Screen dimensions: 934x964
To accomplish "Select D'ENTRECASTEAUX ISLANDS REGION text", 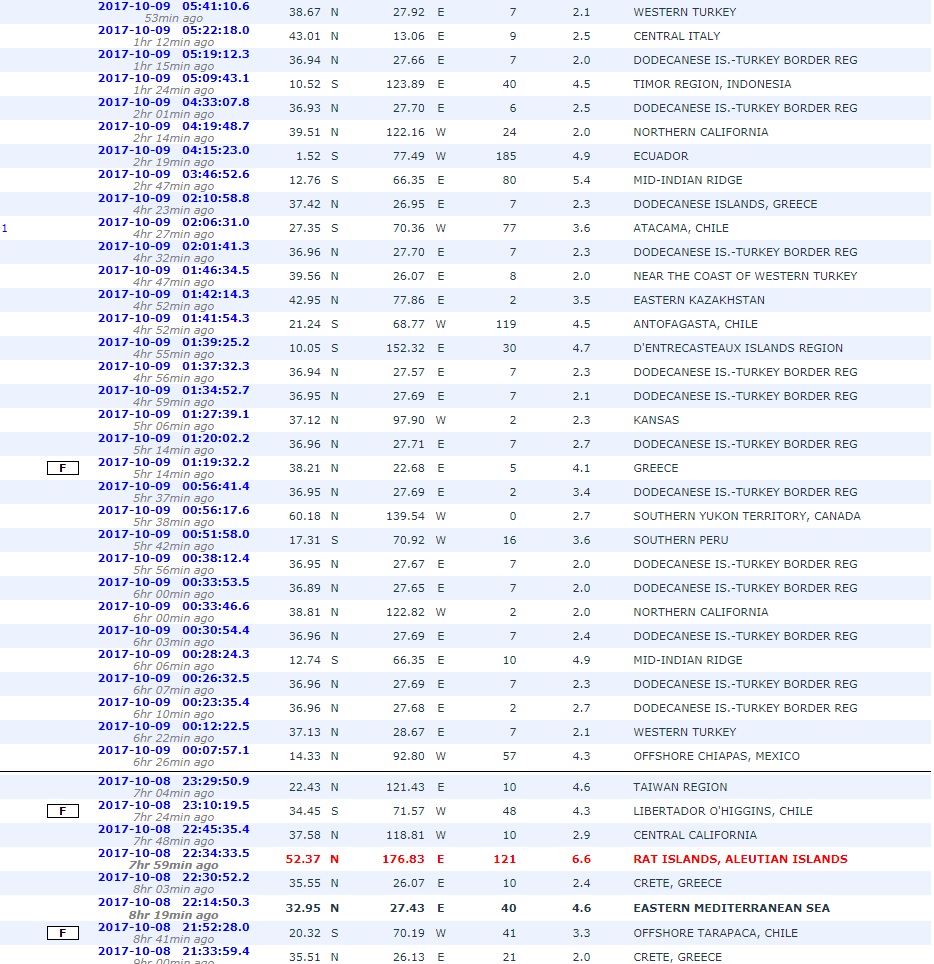I will click(x=738, y=348).
